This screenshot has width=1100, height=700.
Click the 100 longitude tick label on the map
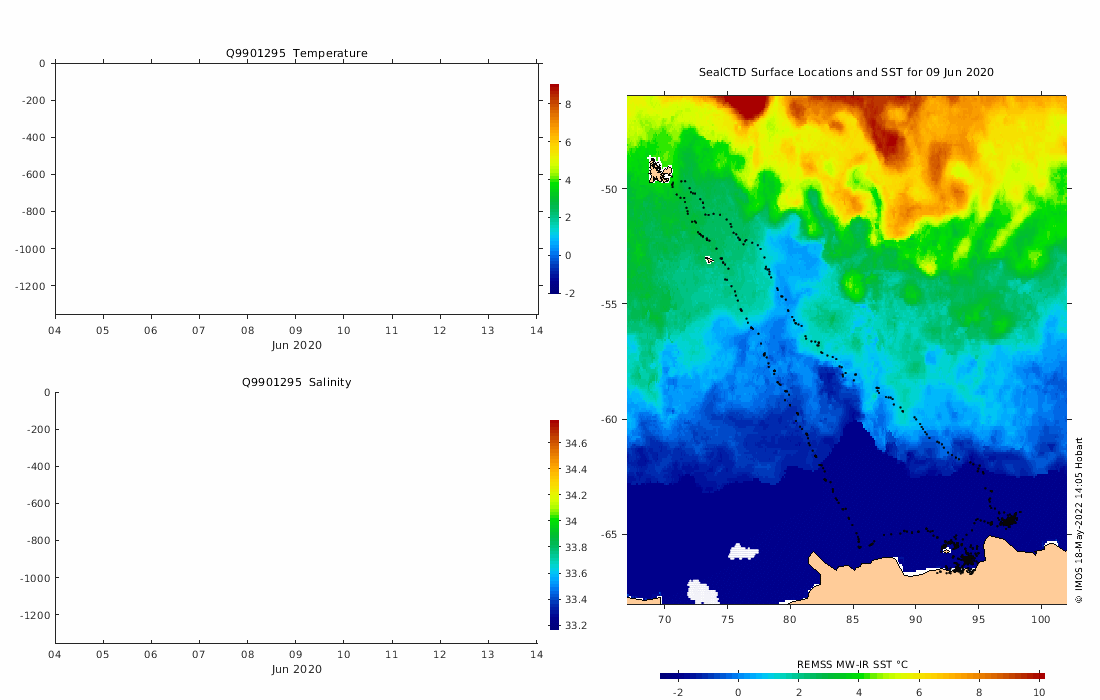click(x=1040, y=619)
